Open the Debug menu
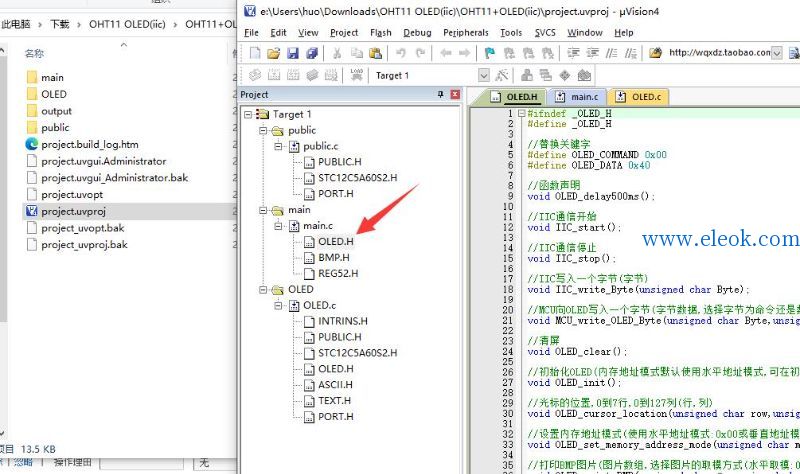This screenshot has width=800, height=474. pyautogui.click(x=417, y=33)
